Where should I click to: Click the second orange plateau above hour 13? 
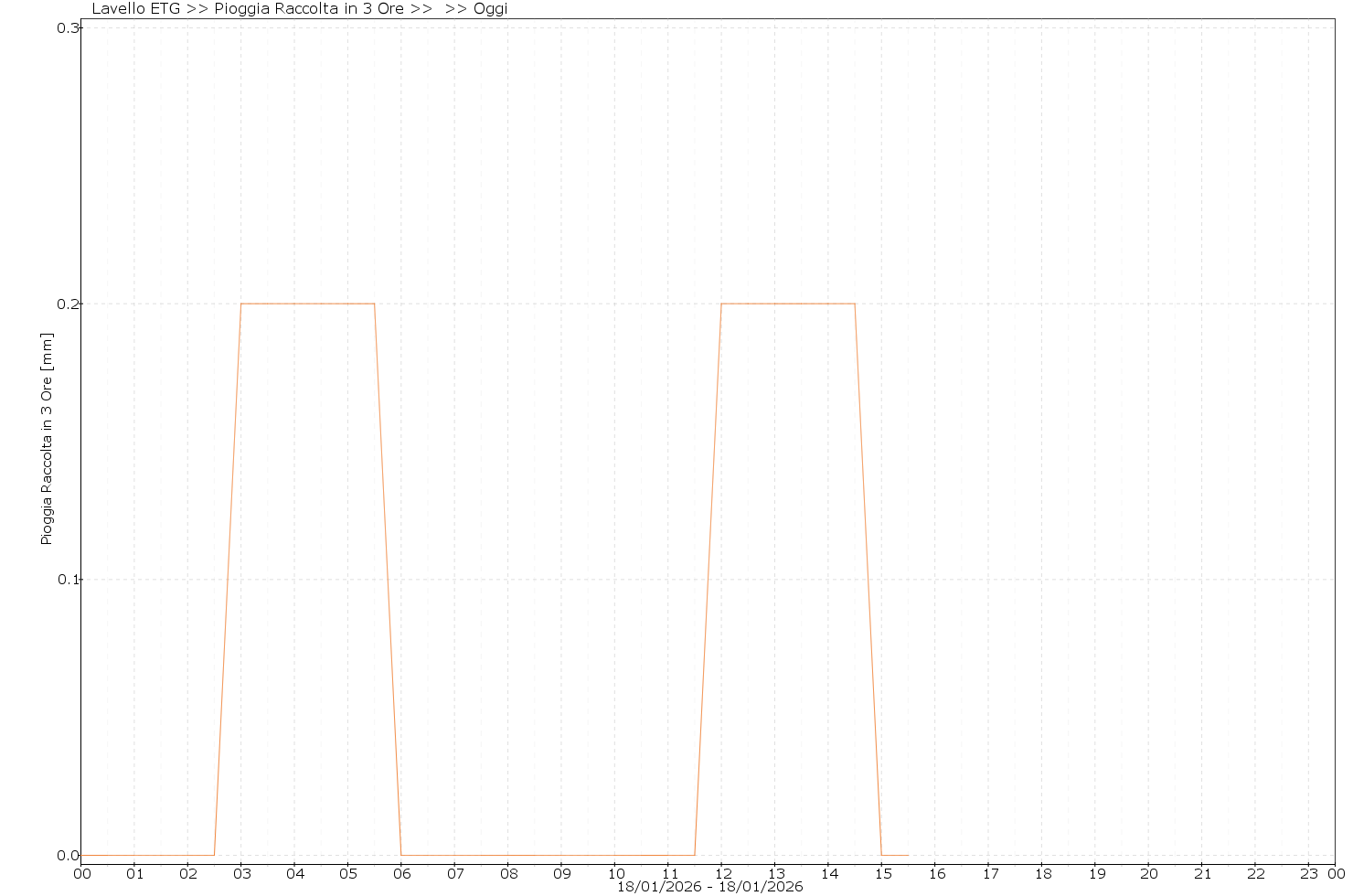[775, 304]
